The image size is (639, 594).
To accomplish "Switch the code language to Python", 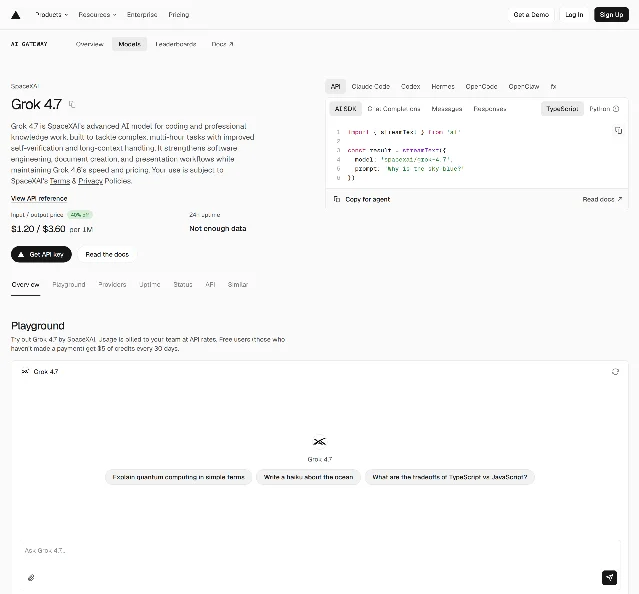I will (x=599, y=109).
